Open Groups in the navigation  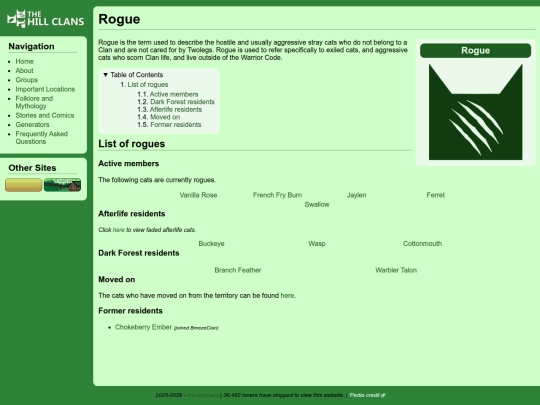tap(27, 80)
